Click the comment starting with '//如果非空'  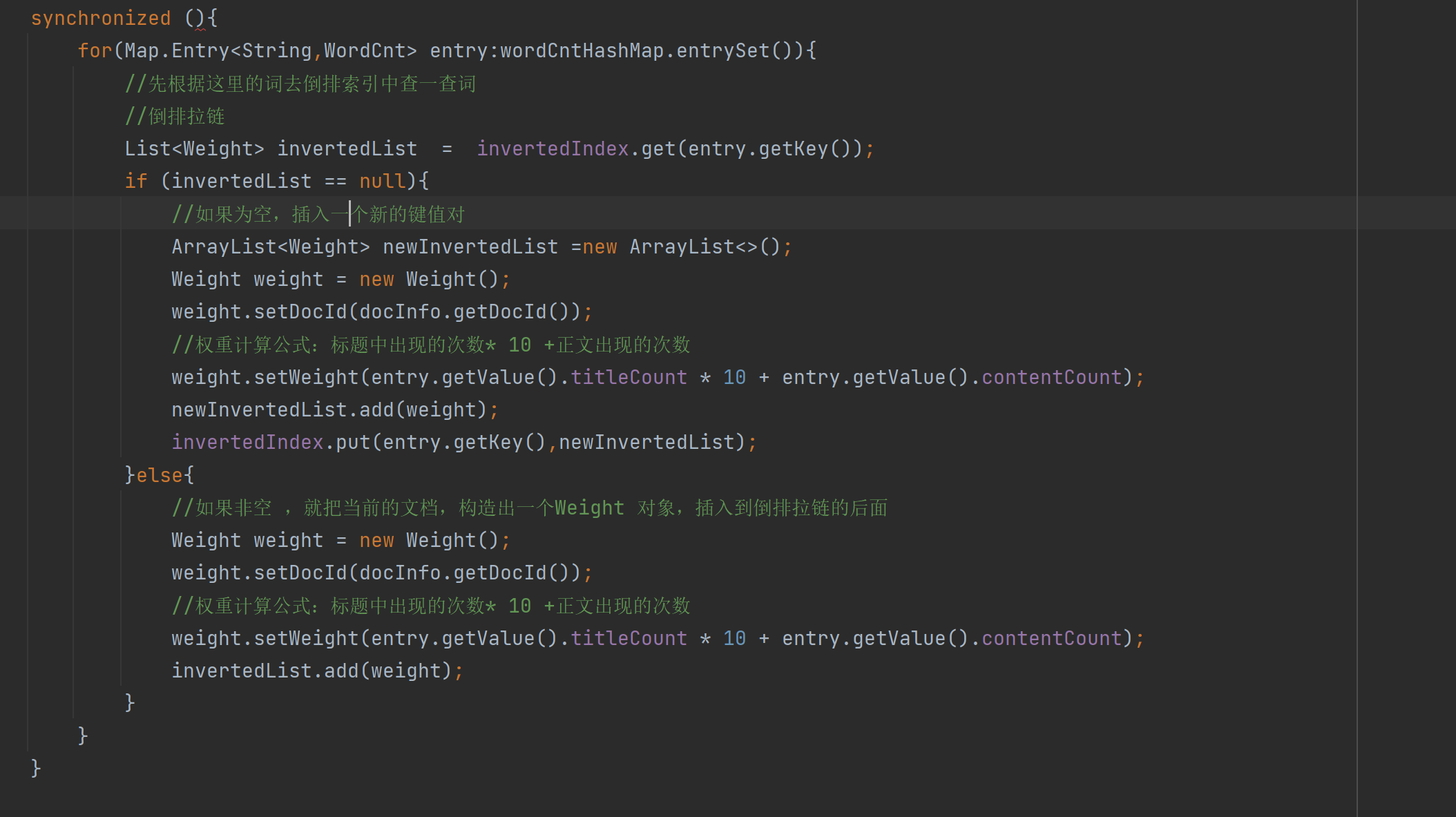tap(530, 508)
